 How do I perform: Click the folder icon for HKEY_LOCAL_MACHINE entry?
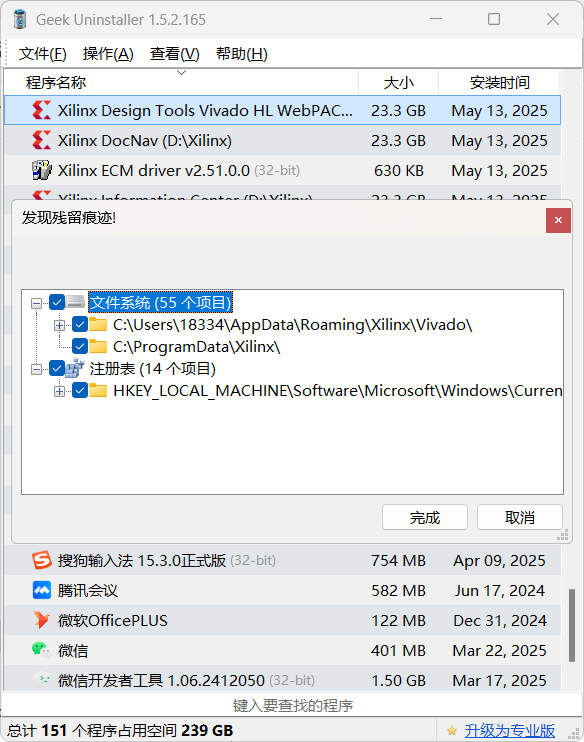98,390
